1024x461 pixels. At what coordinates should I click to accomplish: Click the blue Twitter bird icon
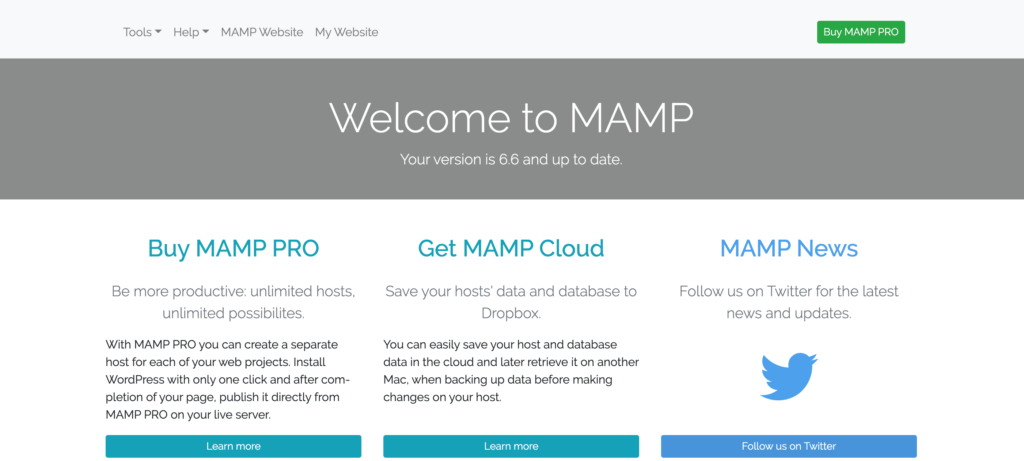[x=789, y=375]
